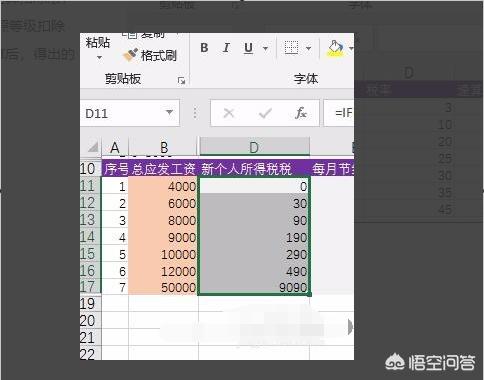Click the 格式刷 format painter
The height and width of the screenshot is (380, 484).
pyautogui.click(x=150, y=55)
